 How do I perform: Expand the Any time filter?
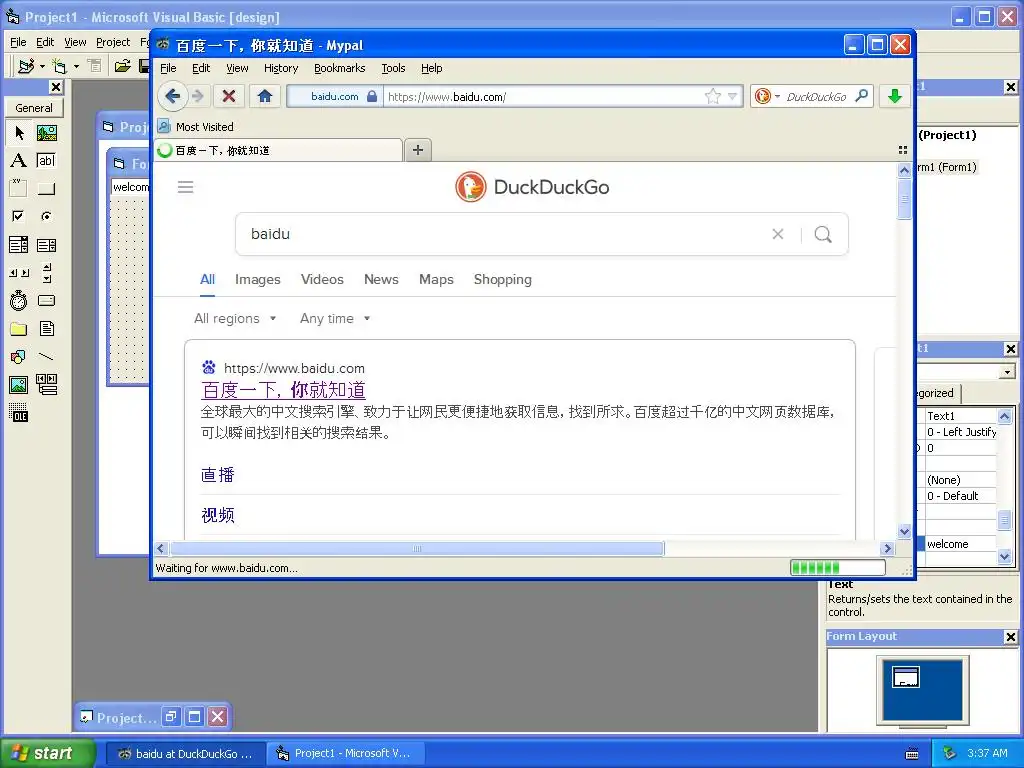point(335,319)
